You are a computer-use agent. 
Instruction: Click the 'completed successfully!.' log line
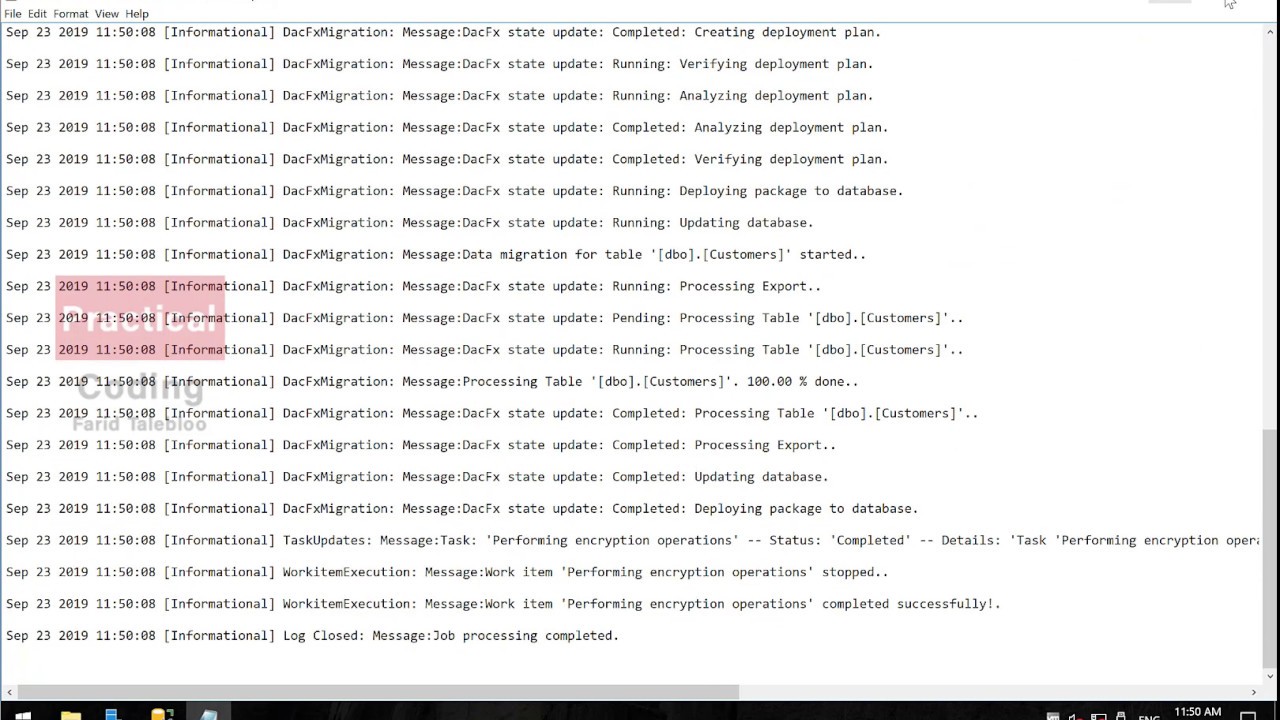503,604
